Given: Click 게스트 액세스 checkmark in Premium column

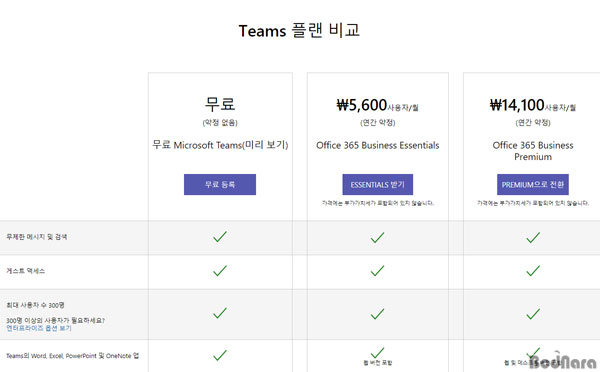Looking at the screenshot, I should [x=533, y=271].
